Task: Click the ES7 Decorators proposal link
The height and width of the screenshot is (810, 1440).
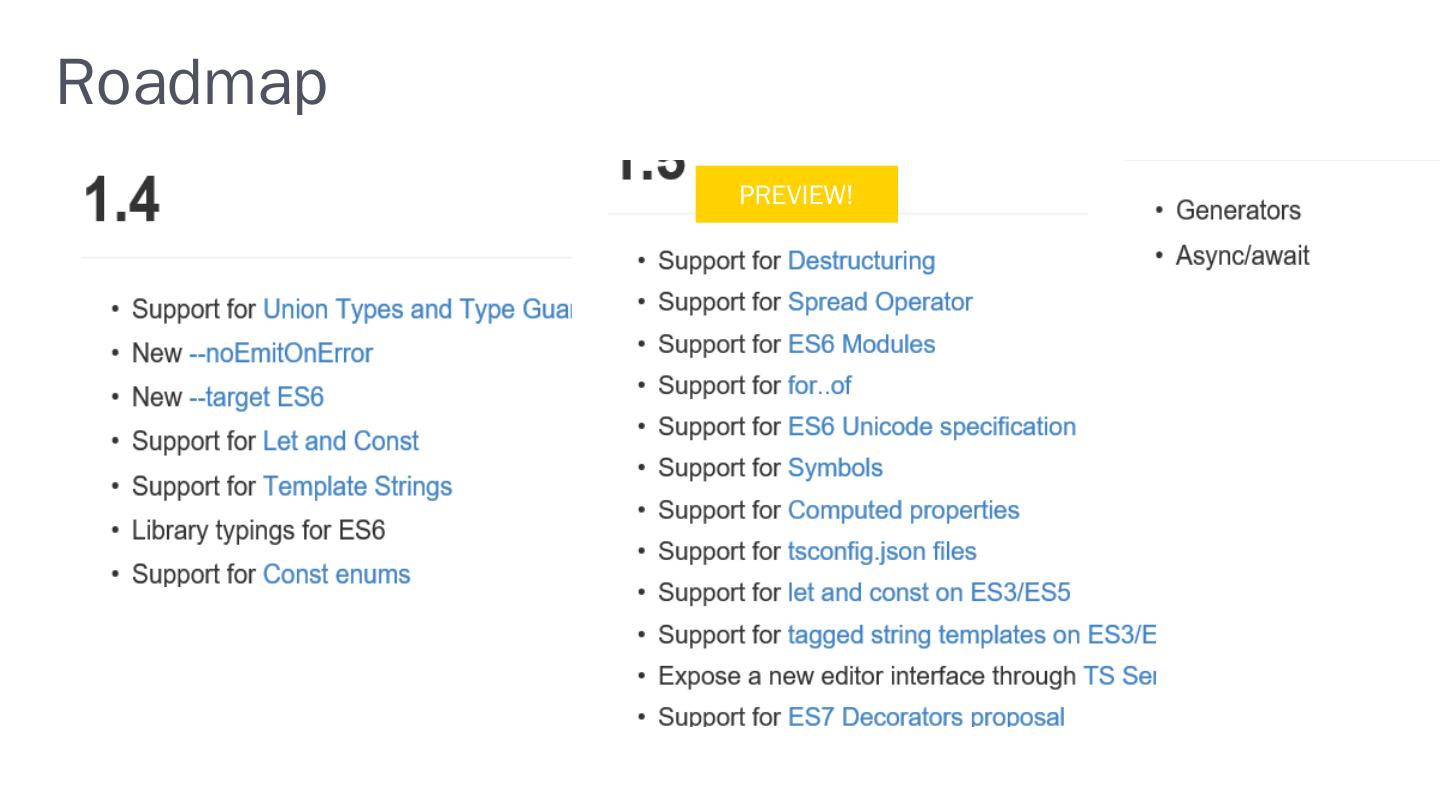Action: point(925,717)
